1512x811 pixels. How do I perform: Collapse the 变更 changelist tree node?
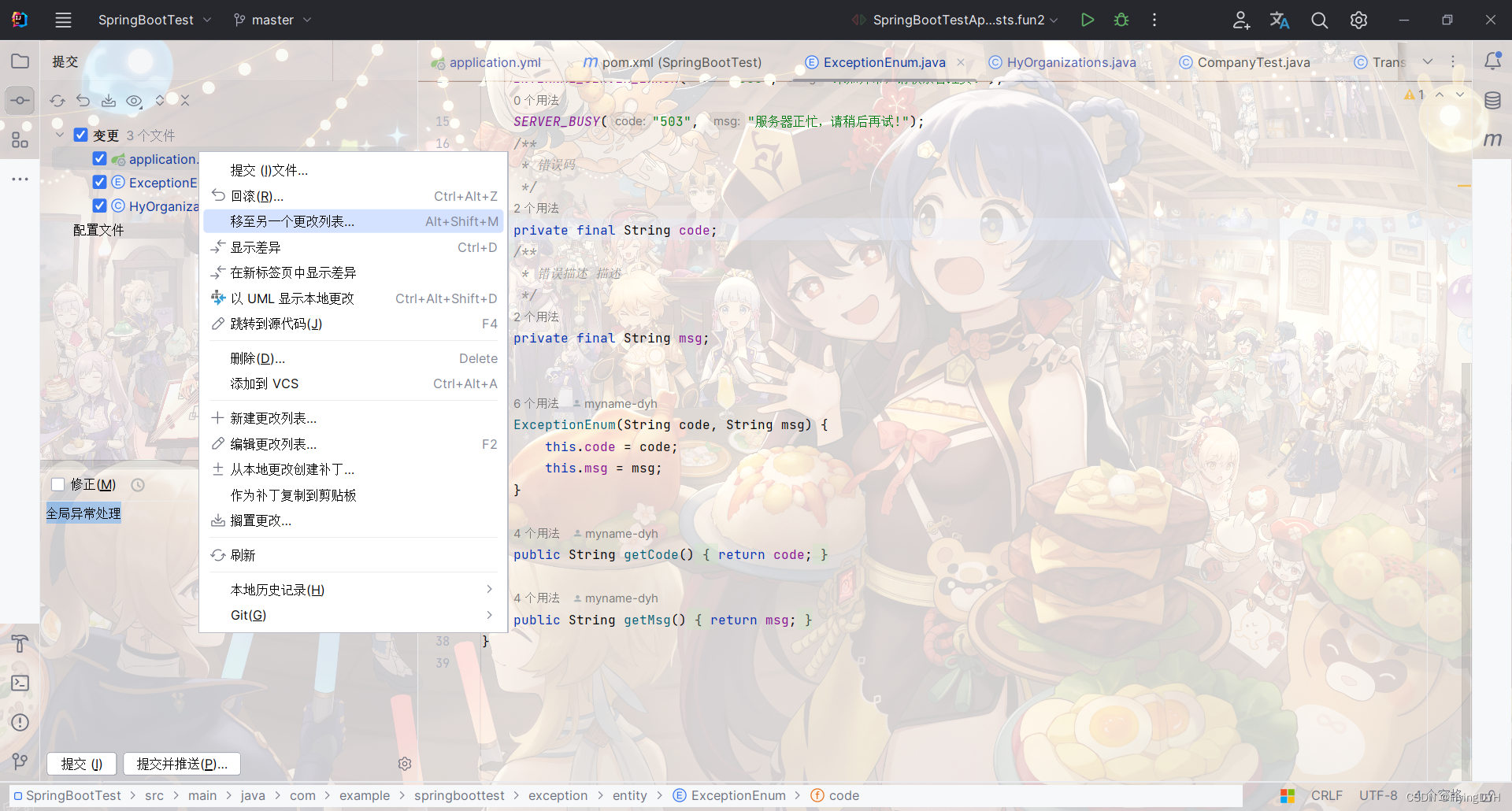[60, 135]
